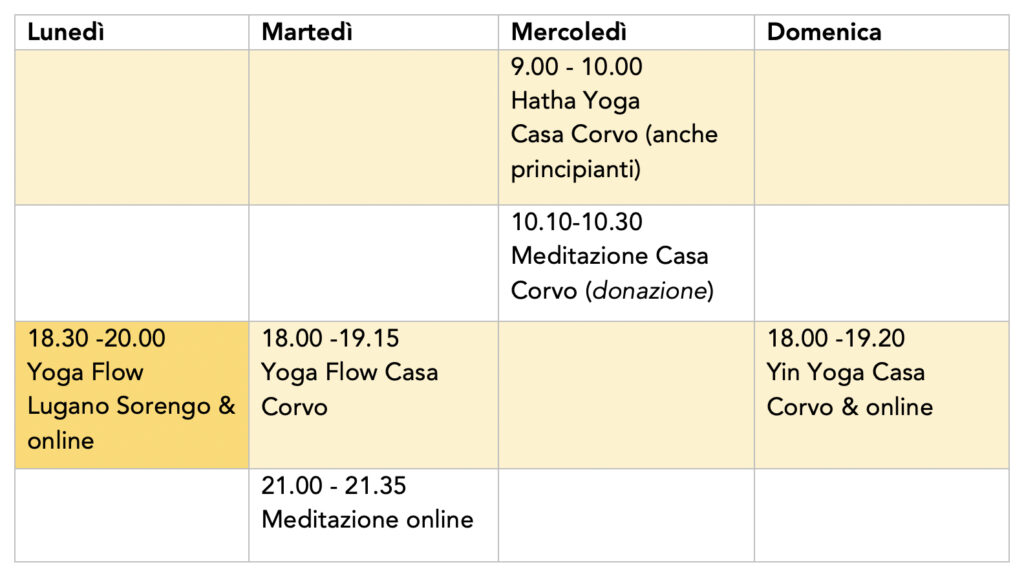1024x578 pixels.
Task: Click the Mercoledì column header
Action: (x=569, y=32)
